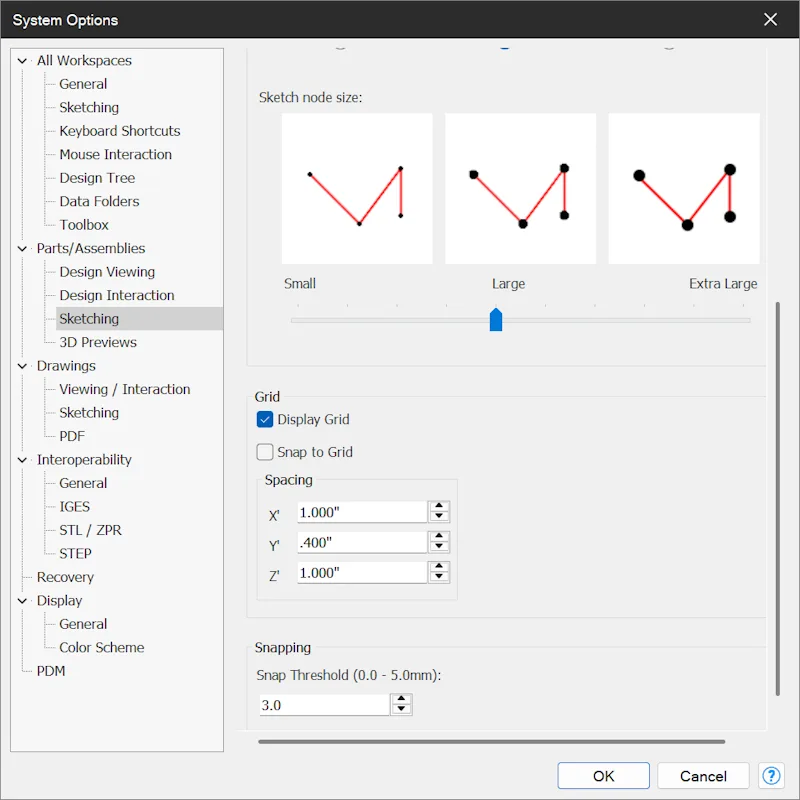Select IGES interoperability options
This screenshot has height=800, width=800.
[x=74, y=507]
